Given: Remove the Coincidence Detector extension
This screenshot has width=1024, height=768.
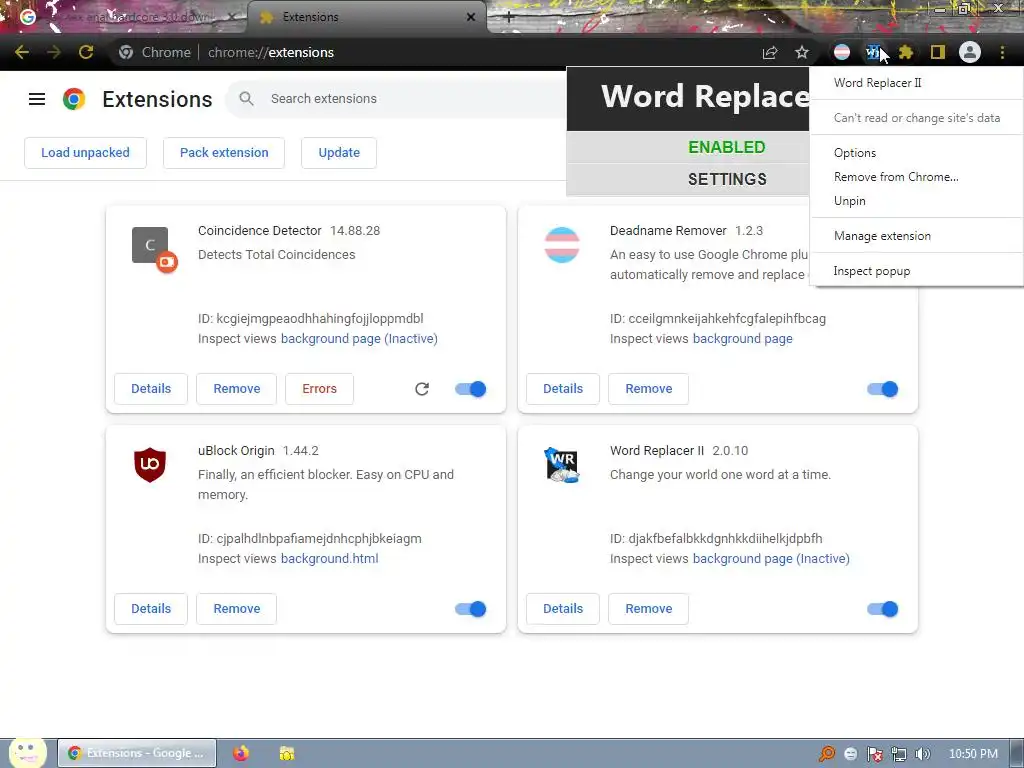Looking at the screenshot, I should (x=236, y=389).
